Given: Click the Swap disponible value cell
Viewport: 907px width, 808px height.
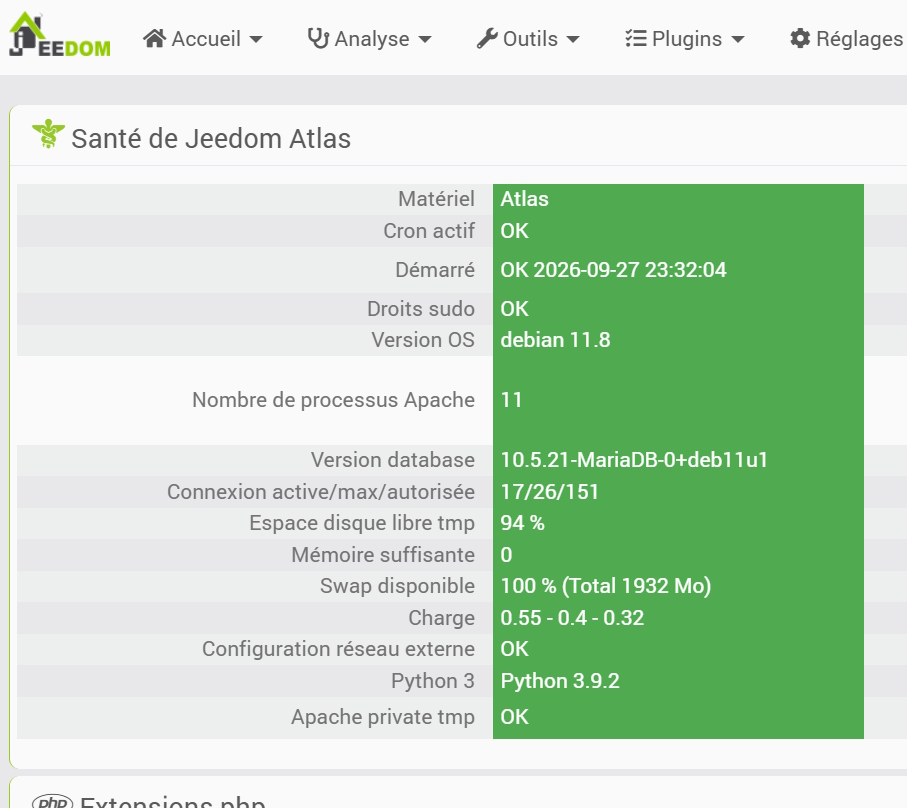Looking at the screenshot, I should (x=678, y=586).
